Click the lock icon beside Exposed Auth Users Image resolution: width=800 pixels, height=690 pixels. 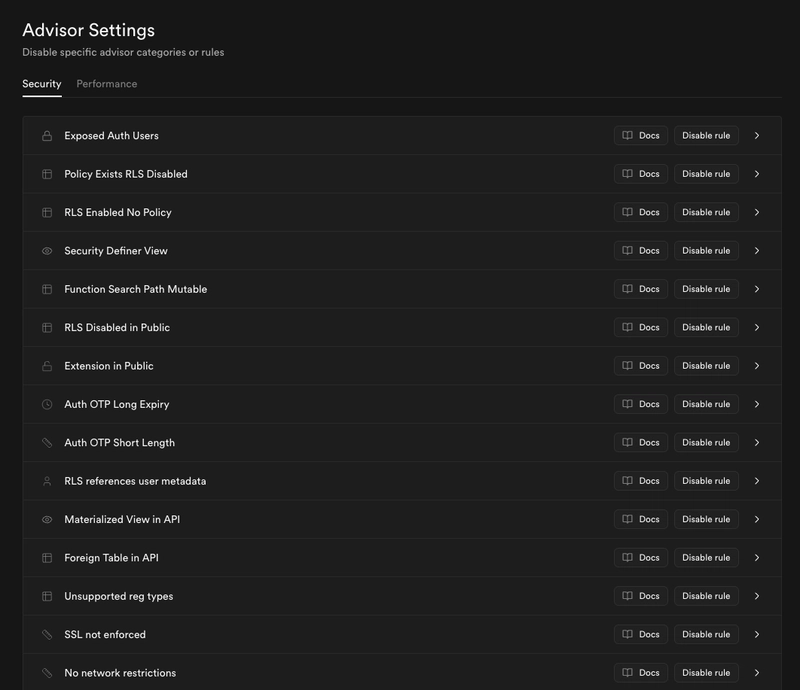47,136
